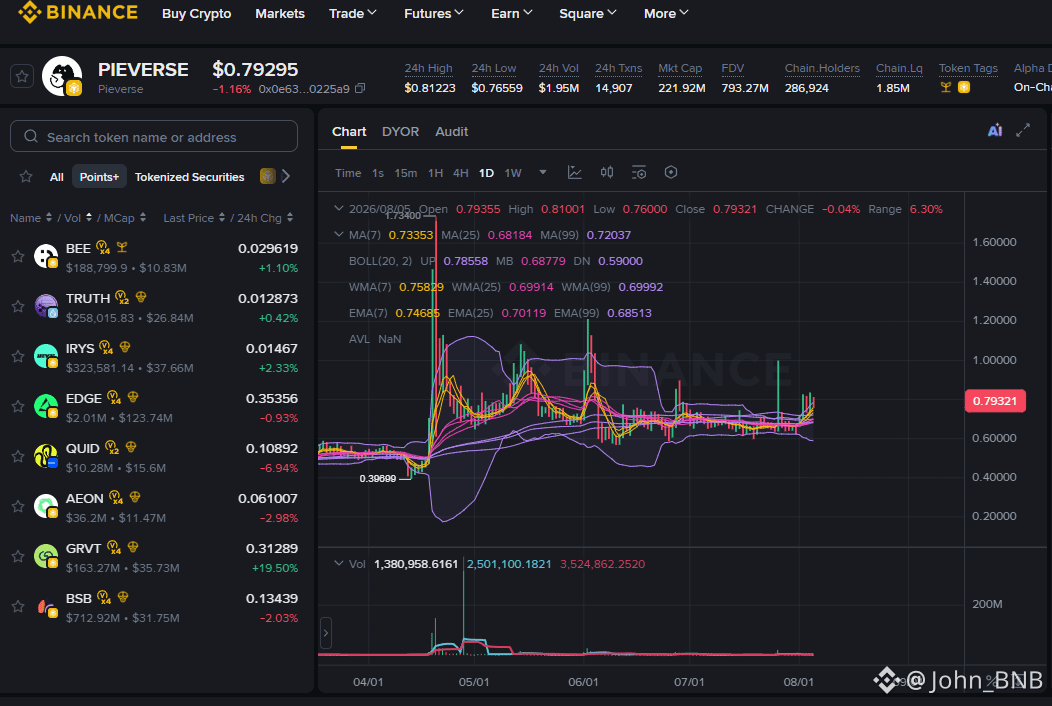This screenshot has height=706, width=1052.
Task: Click the search magnifier icon
Action: tap(31, 137)
